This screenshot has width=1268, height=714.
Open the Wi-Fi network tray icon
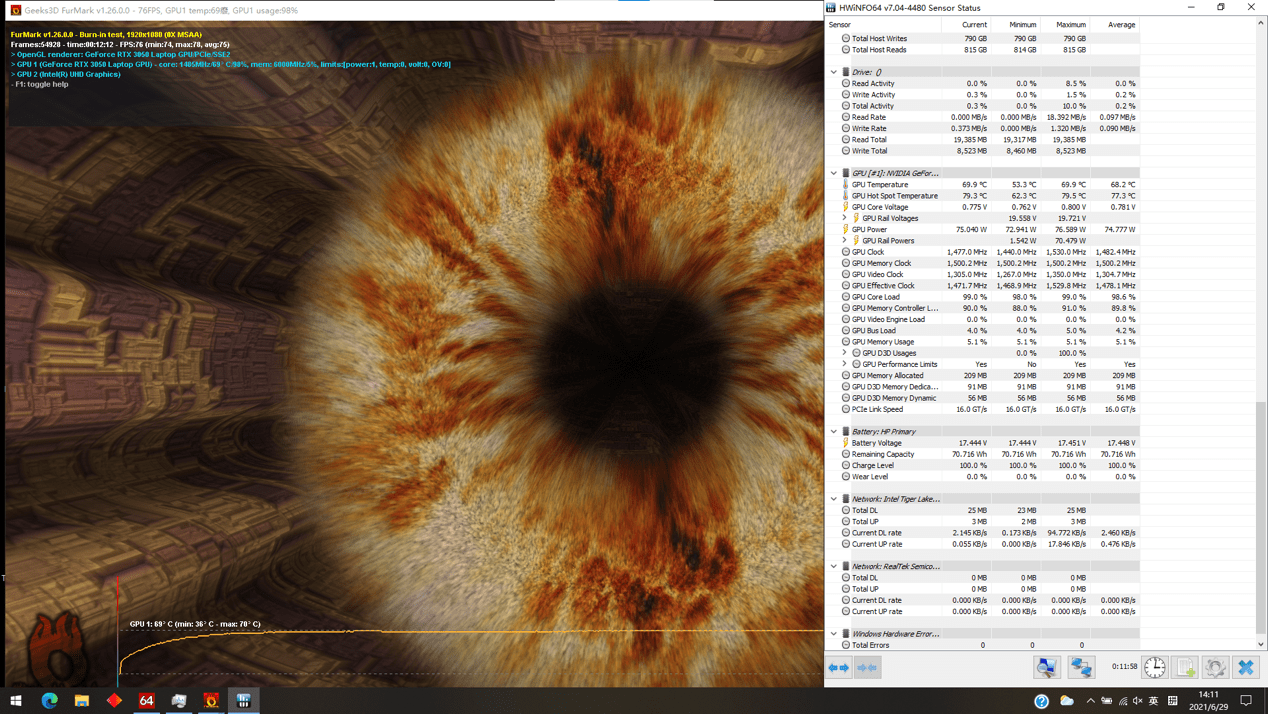point(1122,701)
